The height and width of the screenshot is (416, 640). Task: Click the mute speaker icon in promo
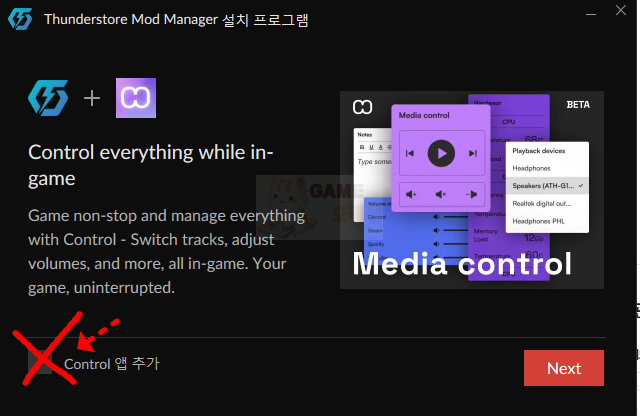(441, 194)
